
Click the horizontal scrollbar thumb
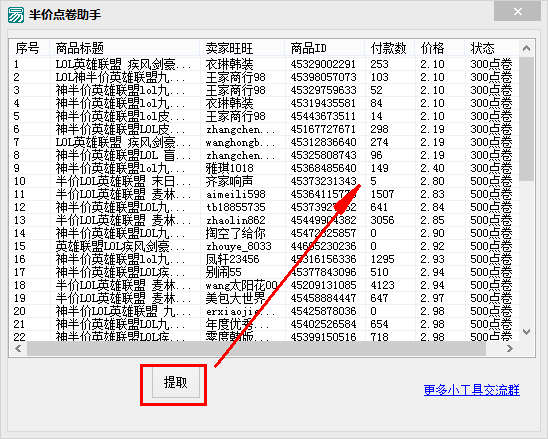pyautogui.click(x=257, y=348)
